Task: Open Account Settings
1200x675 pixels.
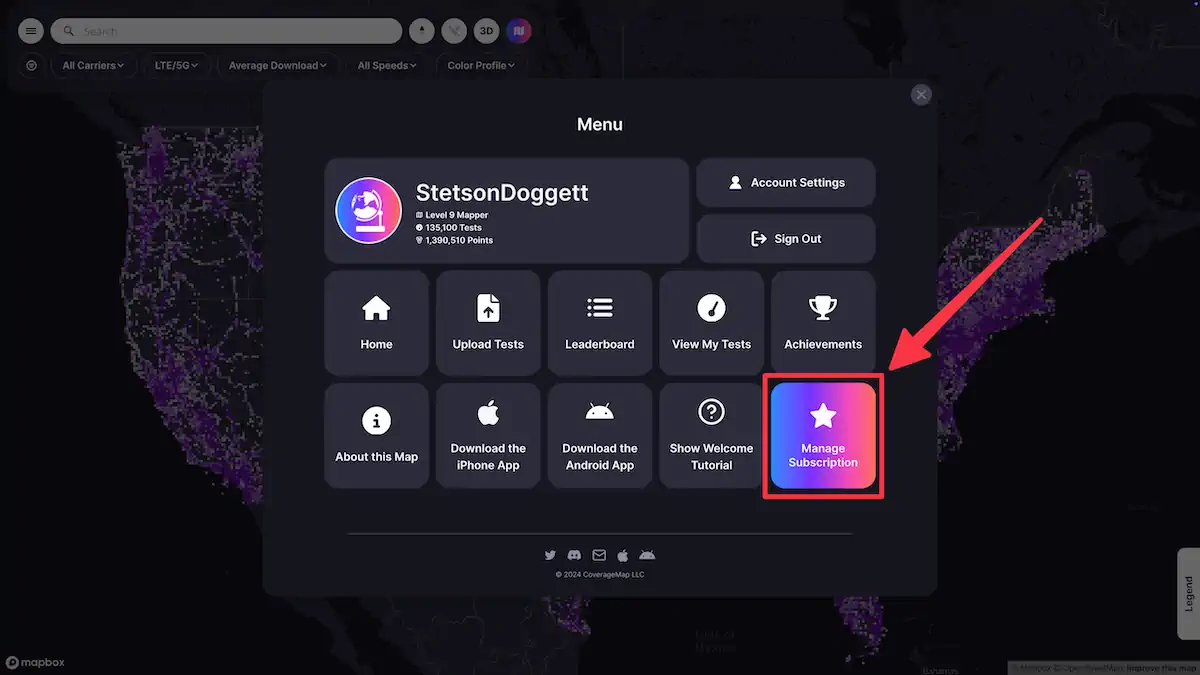Action: coord(786,182)
